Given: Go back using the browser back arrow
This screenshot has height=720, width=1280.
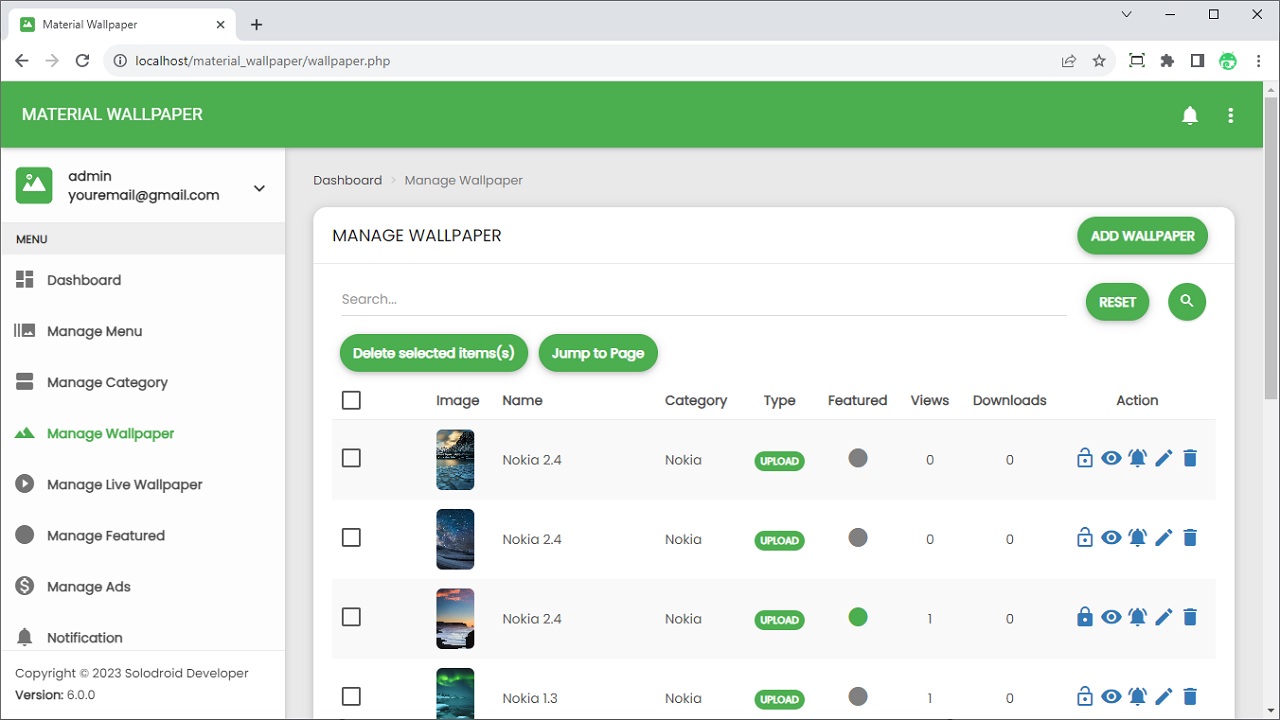Looking at the screenshot, I should [x=21, y=61].
